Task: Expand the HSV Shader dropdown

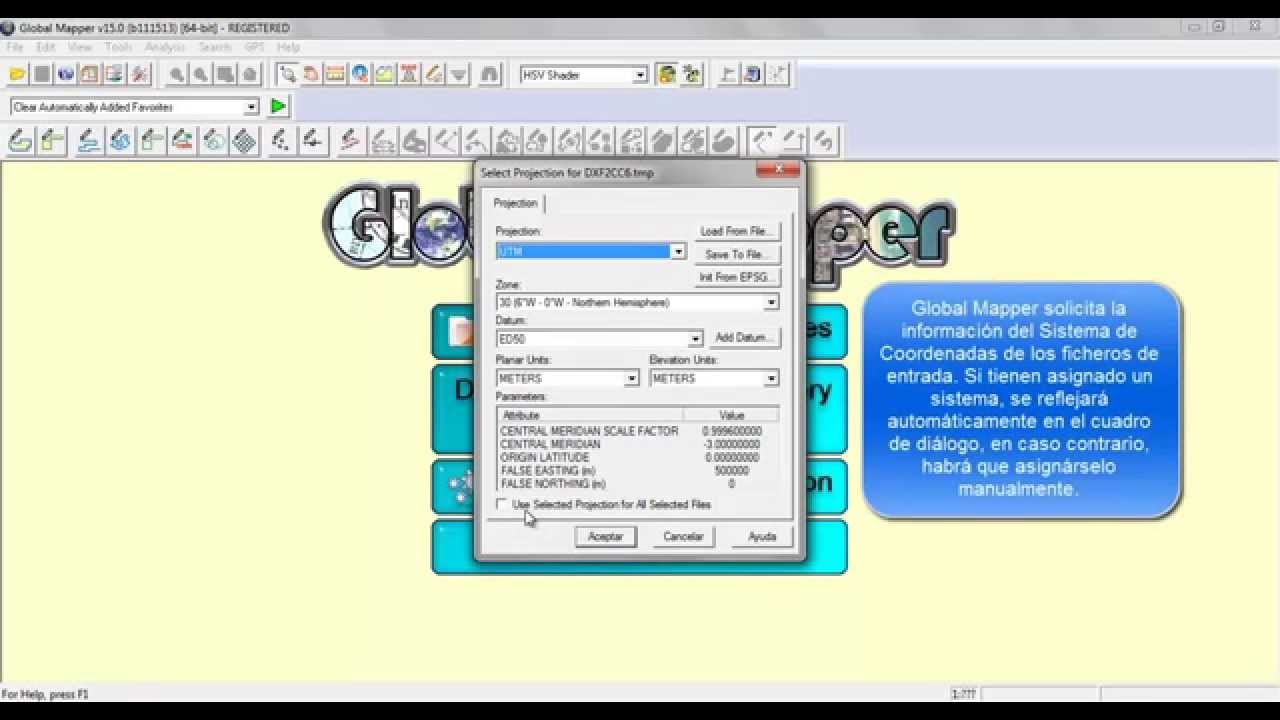Action: tap(640, 75)
